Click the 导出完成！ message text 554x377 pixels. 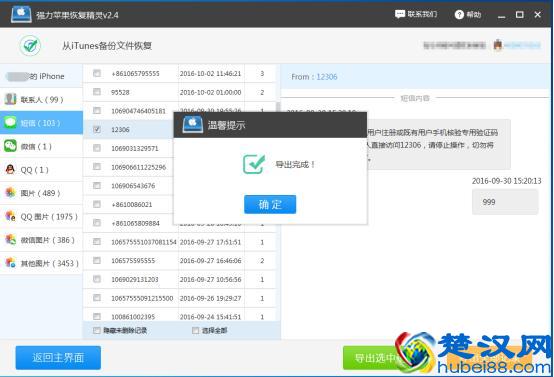coord(295,164)
